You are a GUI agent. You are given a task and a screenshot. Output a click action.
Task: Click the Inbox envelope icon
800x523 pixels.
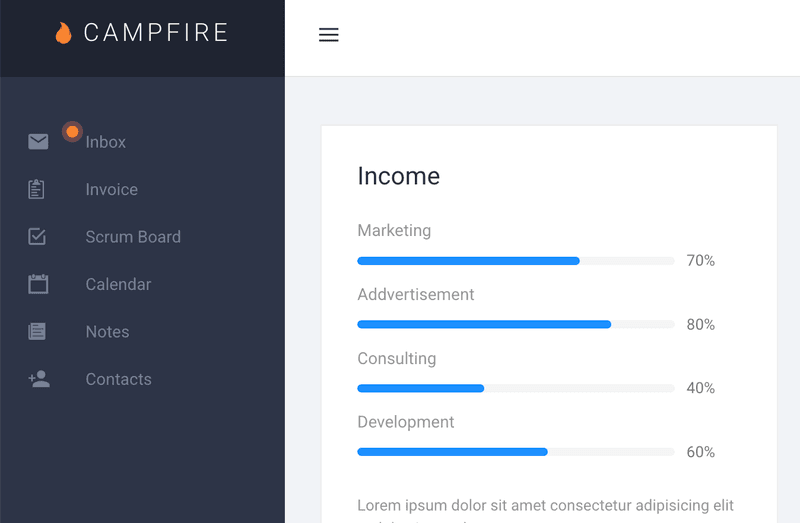(x=38, y=142)
